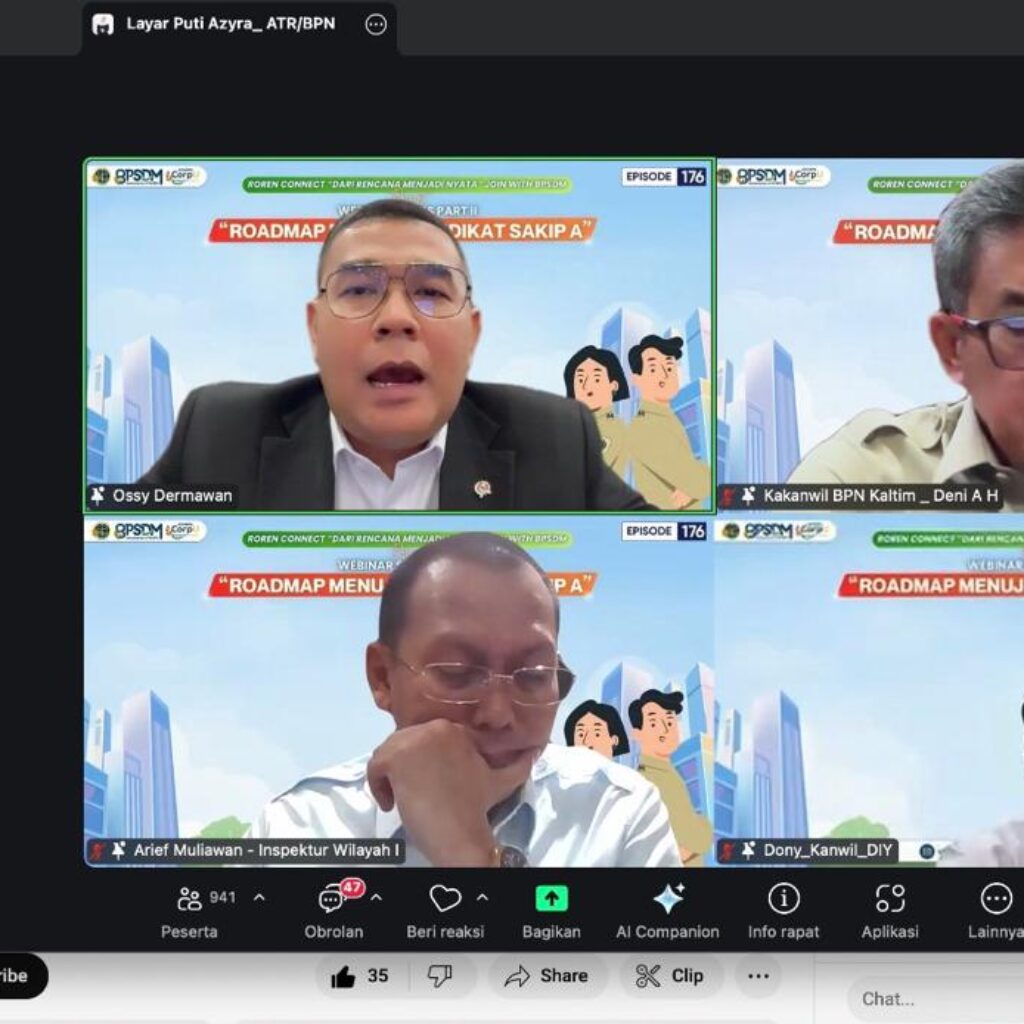Click muted mic icon beside Arief Muliawan
Screen dimensions: 1024x1024
(98, 850)
